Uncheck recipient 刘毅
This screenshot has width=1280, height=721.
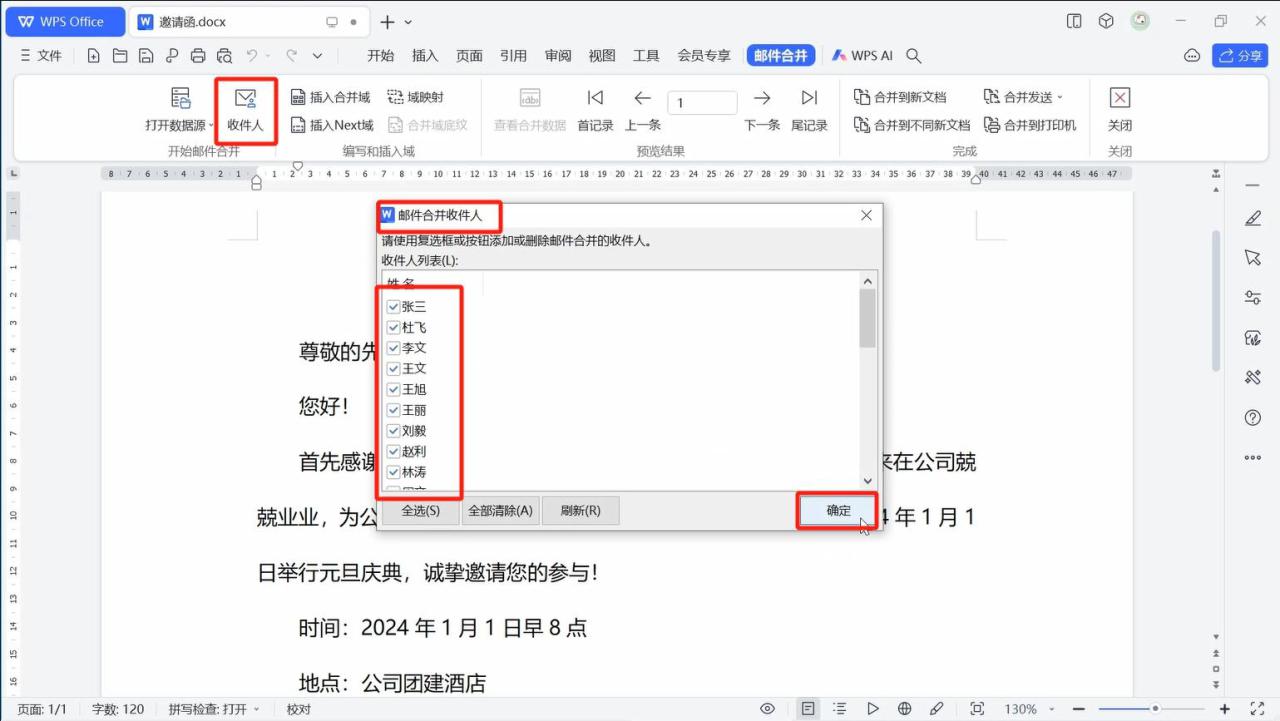click(x=393, y=431)
